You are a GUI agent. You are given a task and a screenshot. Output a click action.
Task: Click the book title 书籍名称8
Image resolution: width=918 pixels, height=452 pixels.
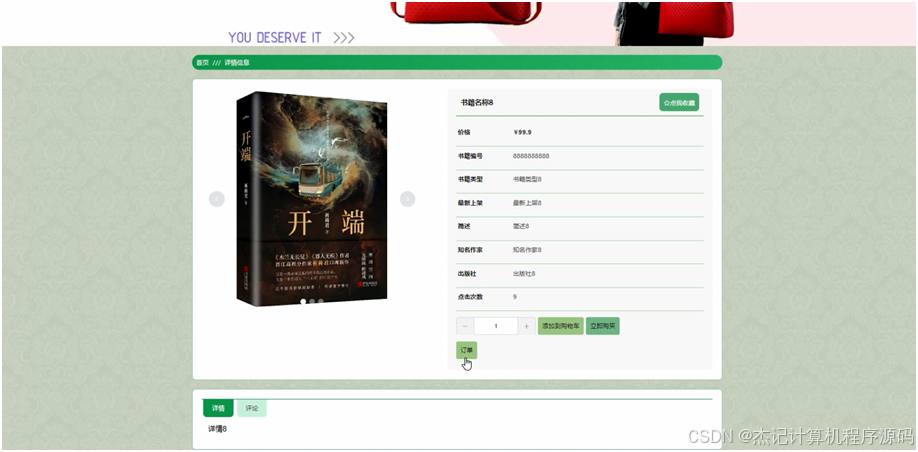[x=477, y=102]
